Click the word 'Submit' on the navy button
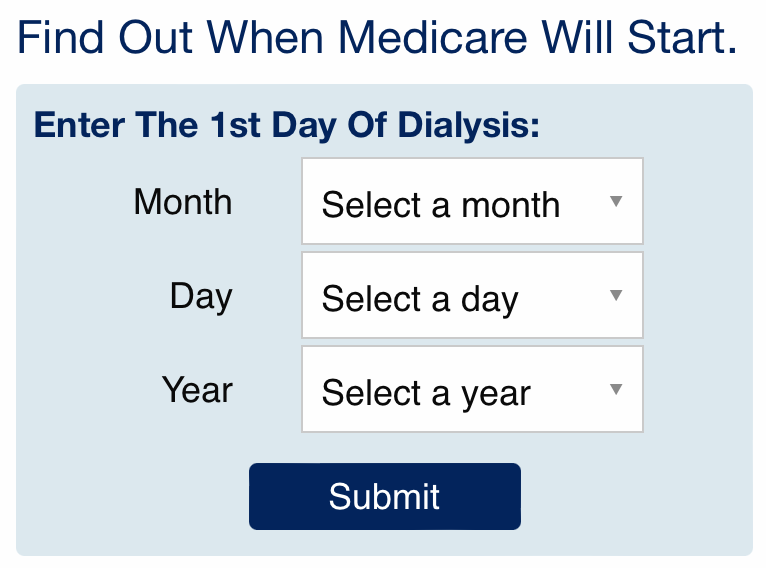Screen dimensions: 766x568 point(384,497)
